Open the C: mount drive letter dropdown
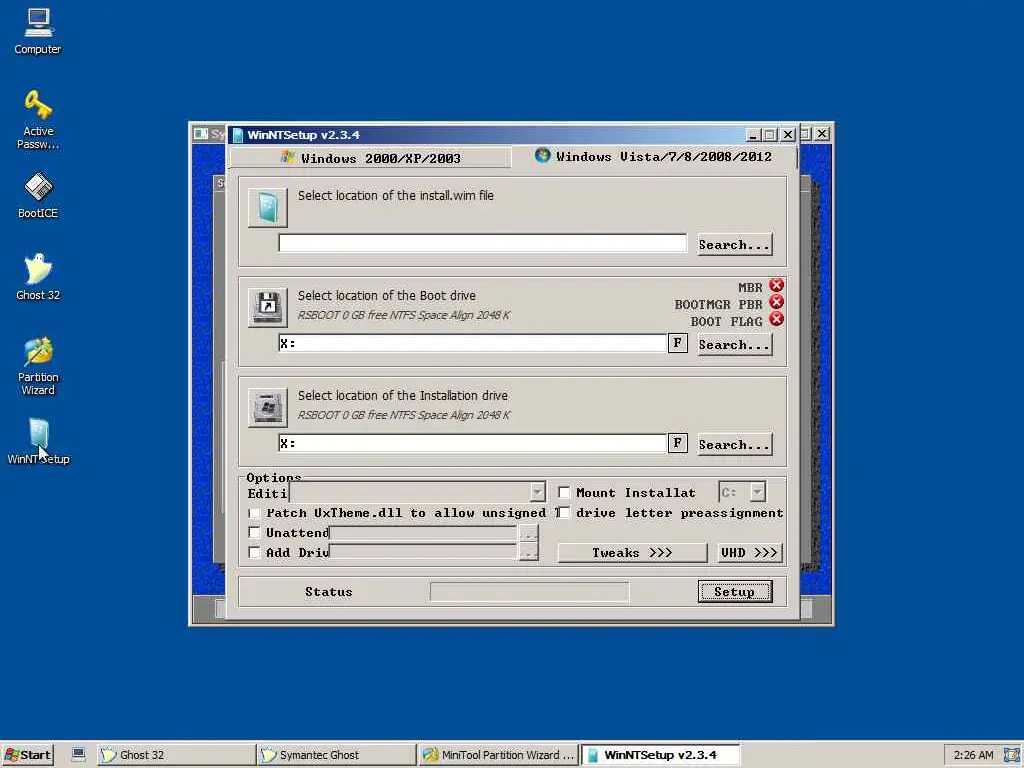The width and height of the screenshot is (1024, 768). pyautogui.click(x=757, y=492)
